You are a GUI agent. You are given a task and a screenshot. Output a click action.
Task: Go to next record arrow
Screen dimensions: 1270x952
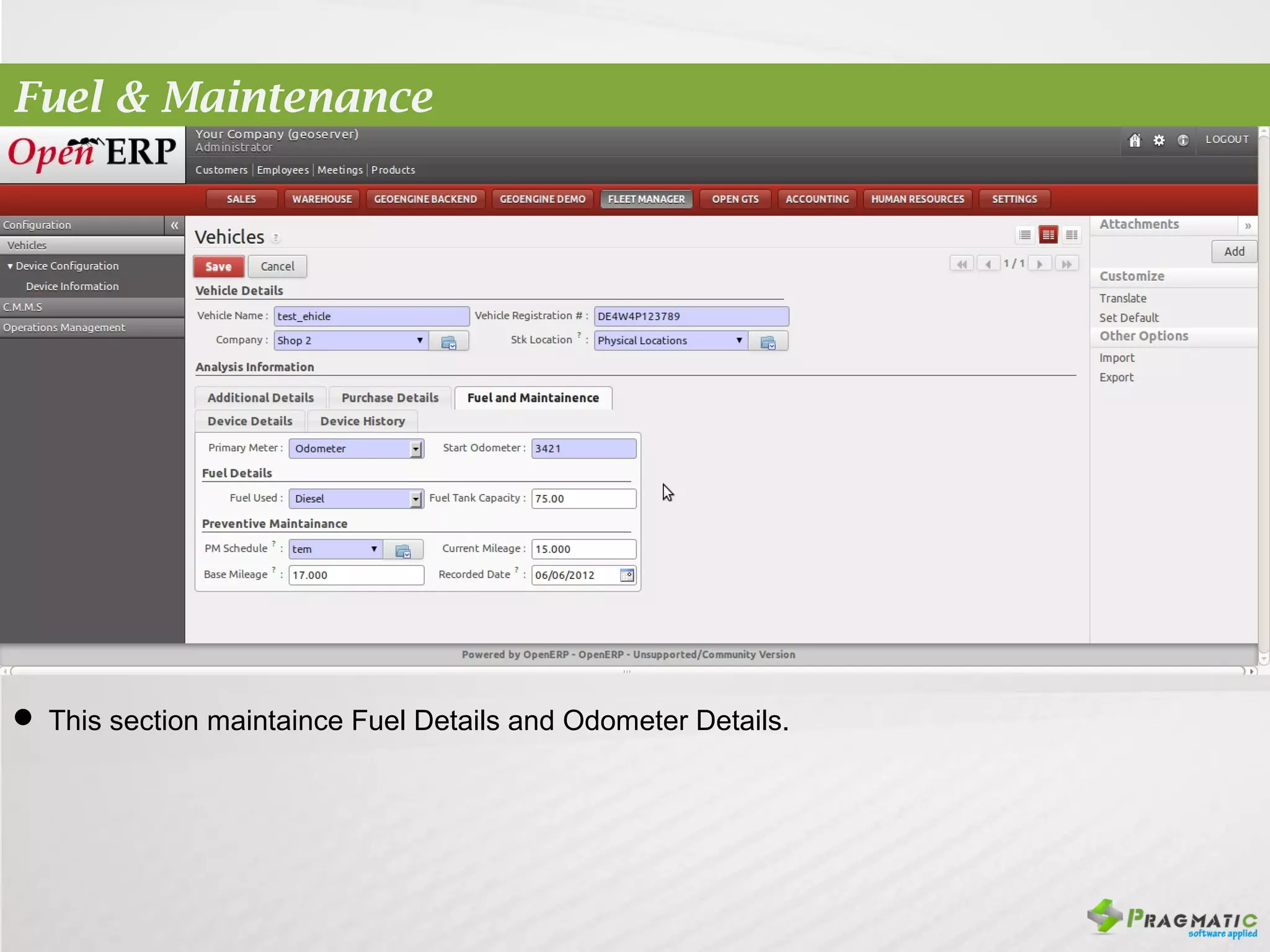tap(1040, 264)
